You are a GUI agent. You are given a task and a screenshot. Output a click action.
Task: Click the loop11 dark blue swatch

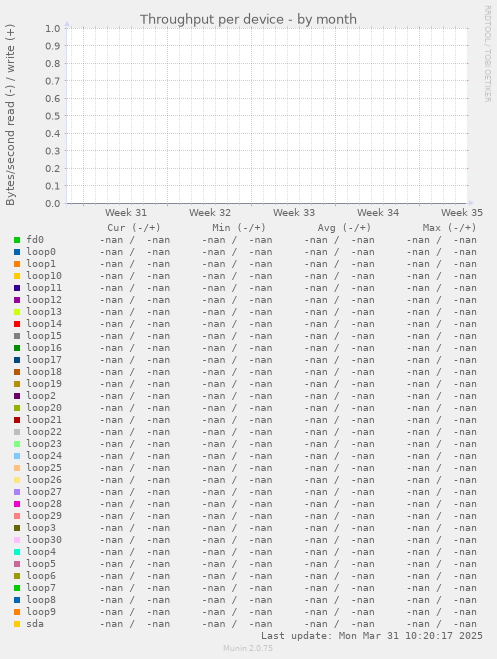[x=17, y=288]
